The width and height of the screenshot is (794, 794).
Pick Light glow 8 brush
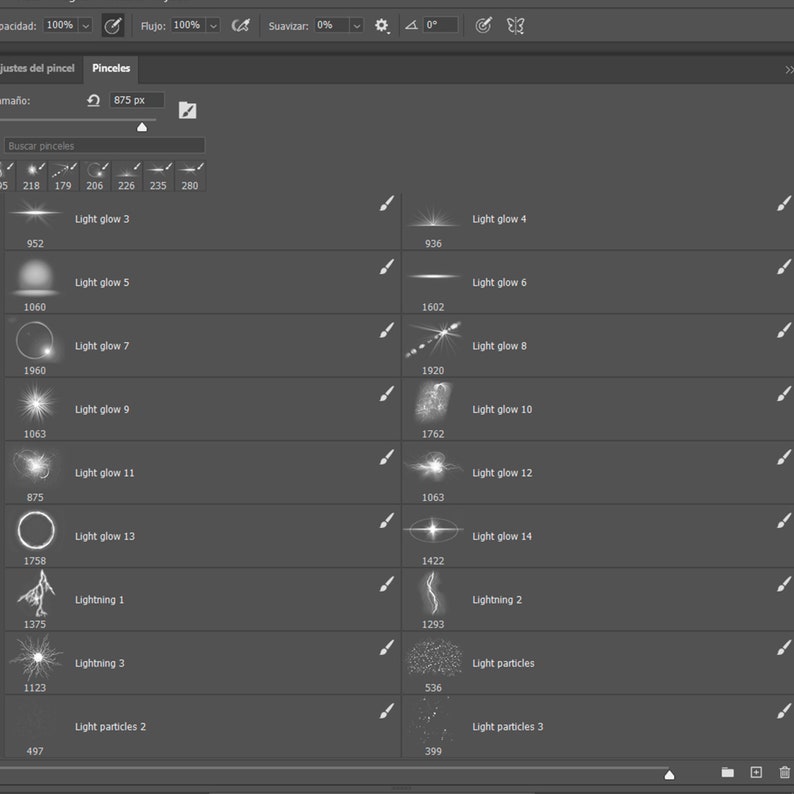point(598,346)
